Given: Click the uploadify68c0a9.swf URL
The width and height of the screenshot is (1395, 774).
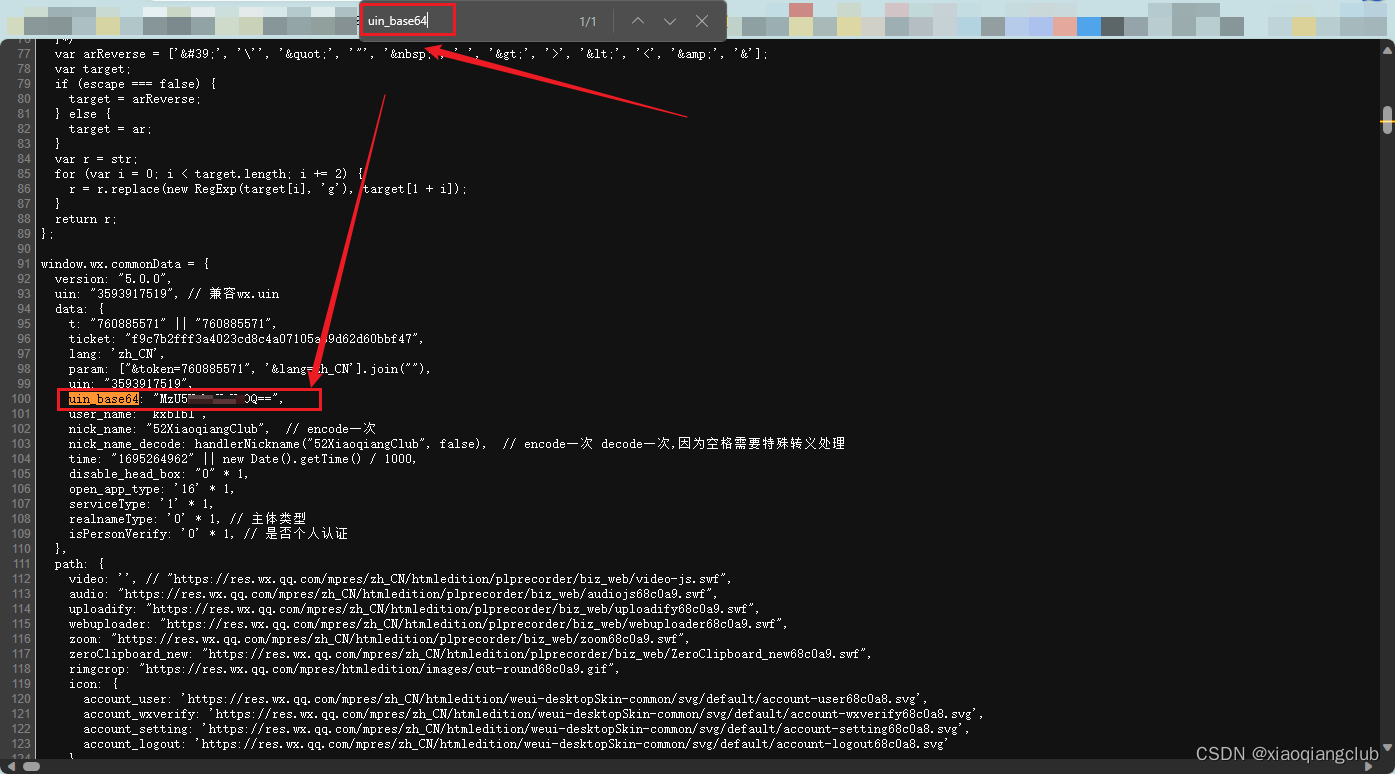Looking at the screenshot, I should point(453,609).
